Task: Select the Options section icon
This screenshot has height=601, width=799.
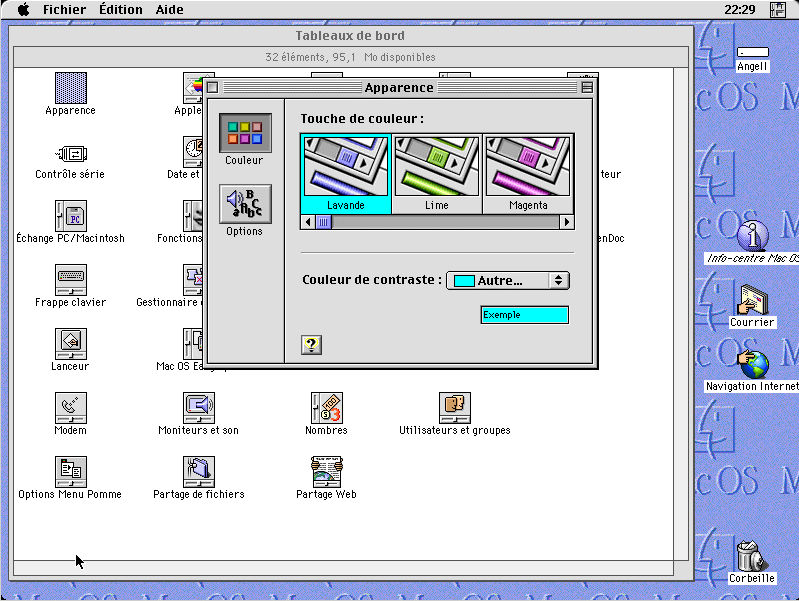Action: pos(245,204)
